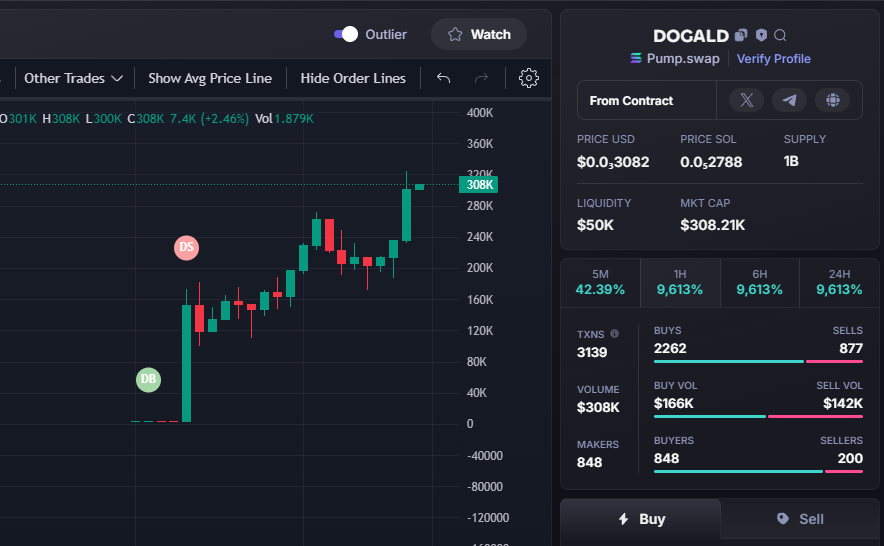Click the shield icon next to DOGALD
This screenshot has width=884, height=546.
tap(761, 36)
